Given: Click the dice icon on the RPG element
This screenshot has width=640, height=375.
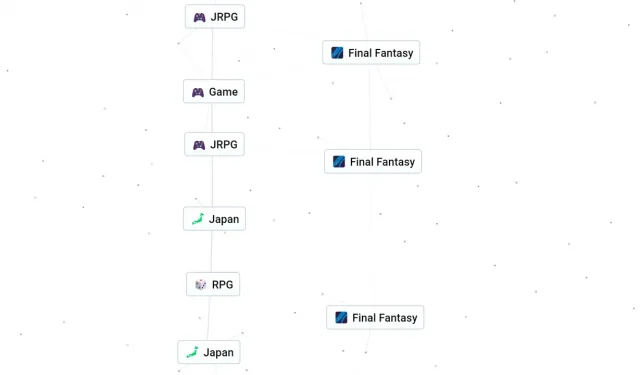Looking at the screenshot, I should [200, 284].
